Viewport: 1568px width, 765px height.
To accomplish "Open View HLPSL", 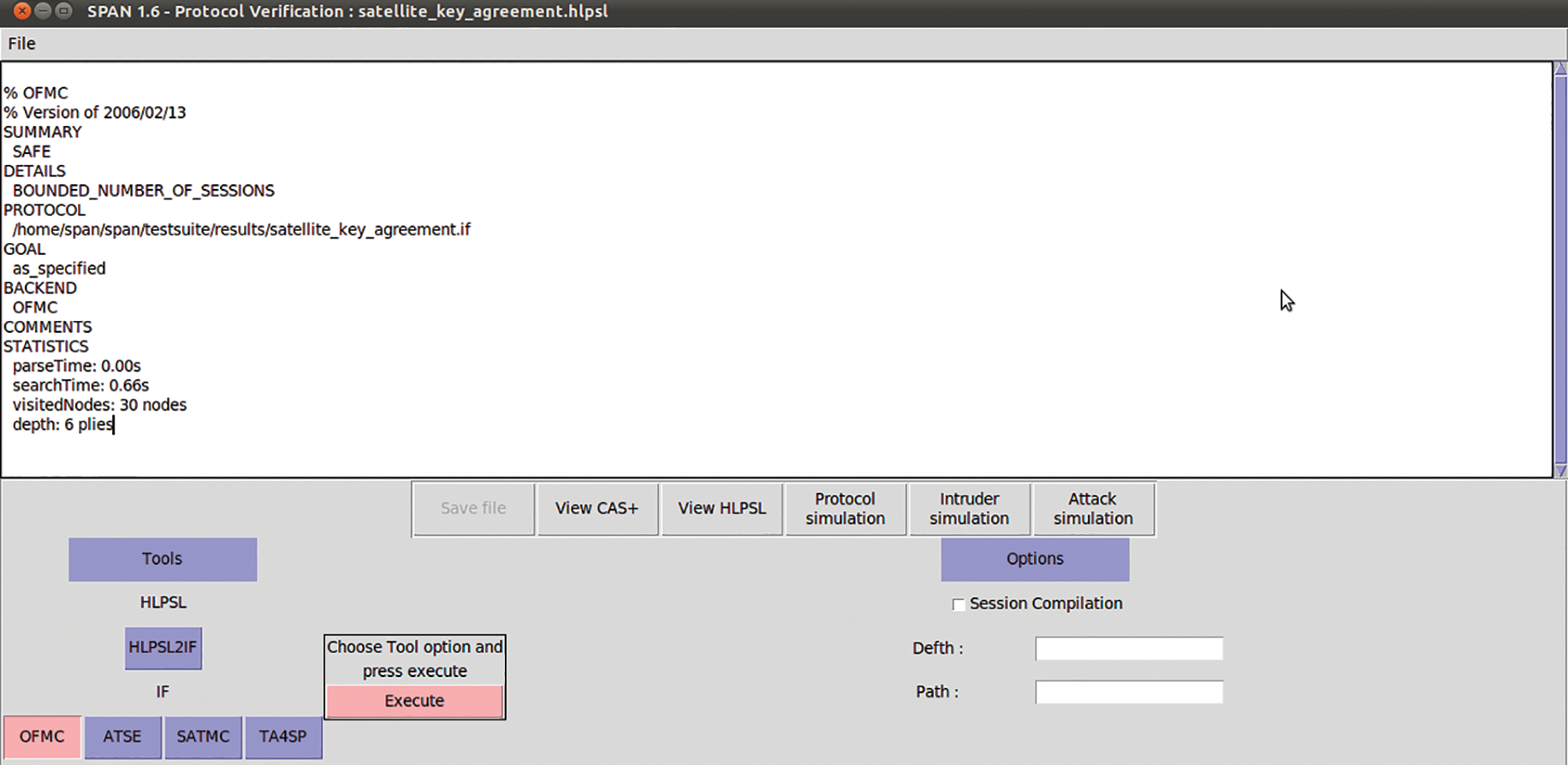I will click(x=722, y=508).
